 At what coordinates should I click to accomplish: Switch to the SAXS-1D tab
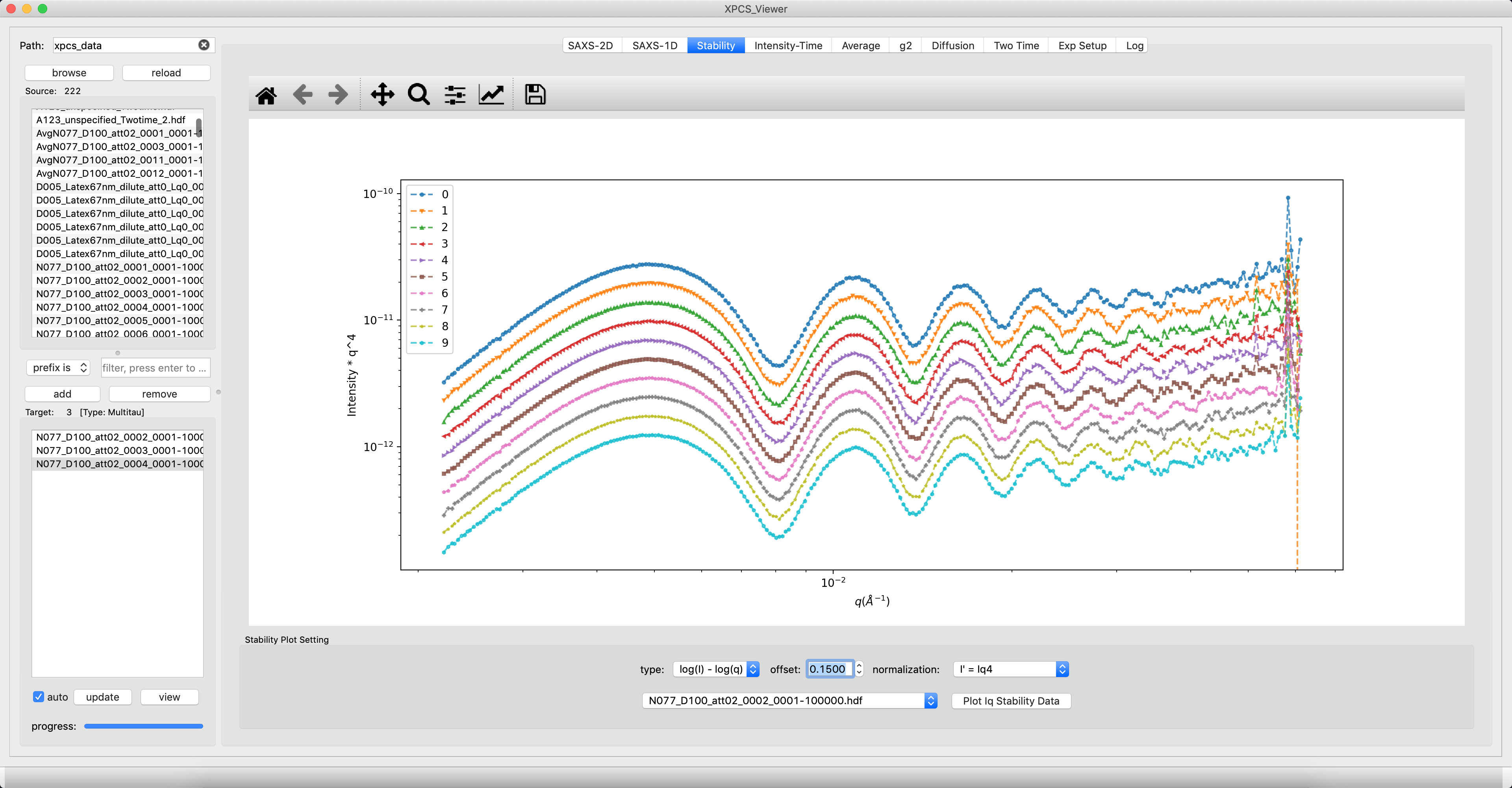pos(654,45)
